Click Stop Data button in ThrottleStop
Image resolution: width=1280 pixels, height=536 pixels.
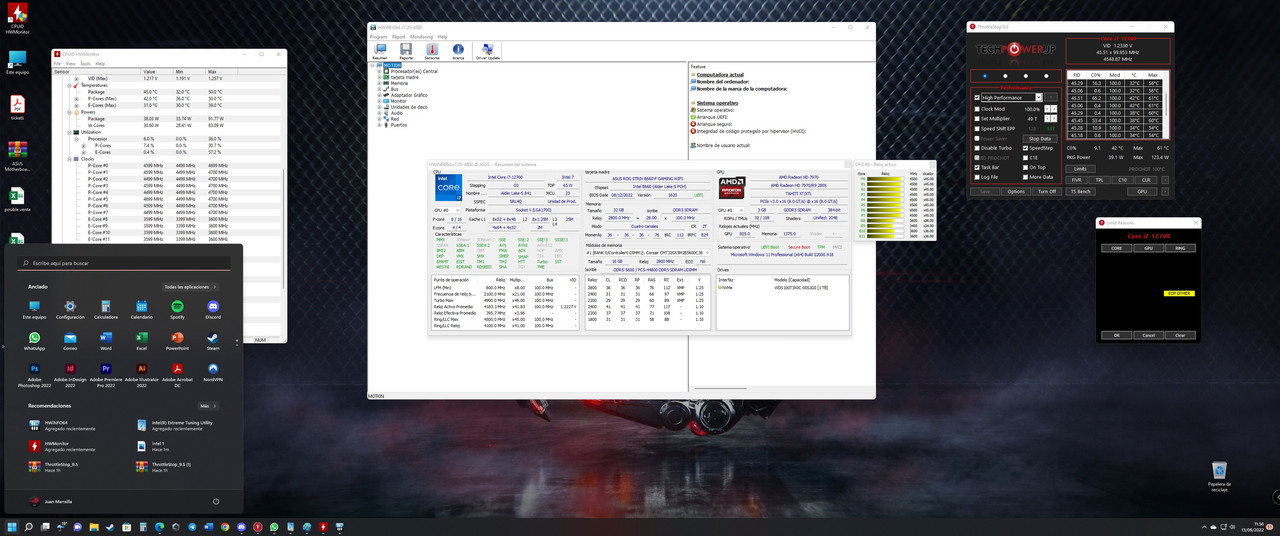click(1040, 139)
